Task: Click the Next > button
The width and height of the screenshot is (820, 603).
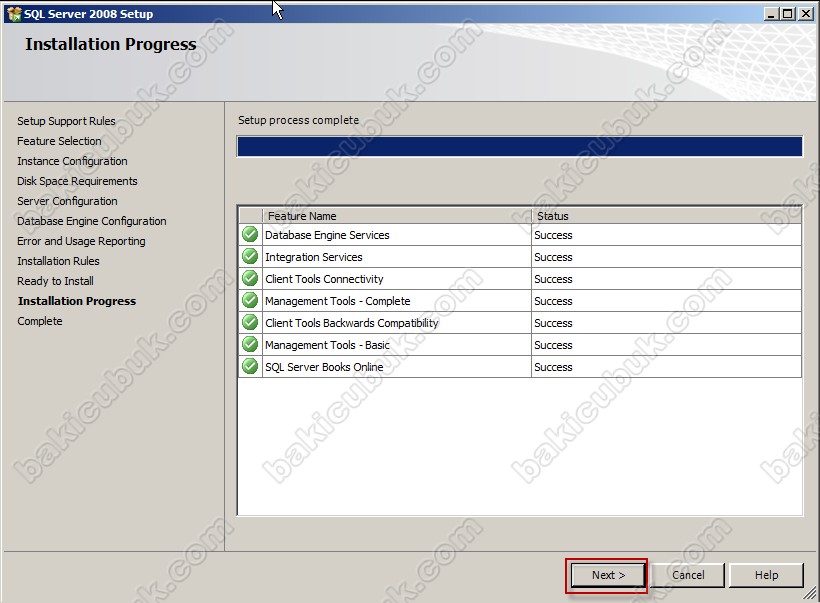Action: pos(608,575)
